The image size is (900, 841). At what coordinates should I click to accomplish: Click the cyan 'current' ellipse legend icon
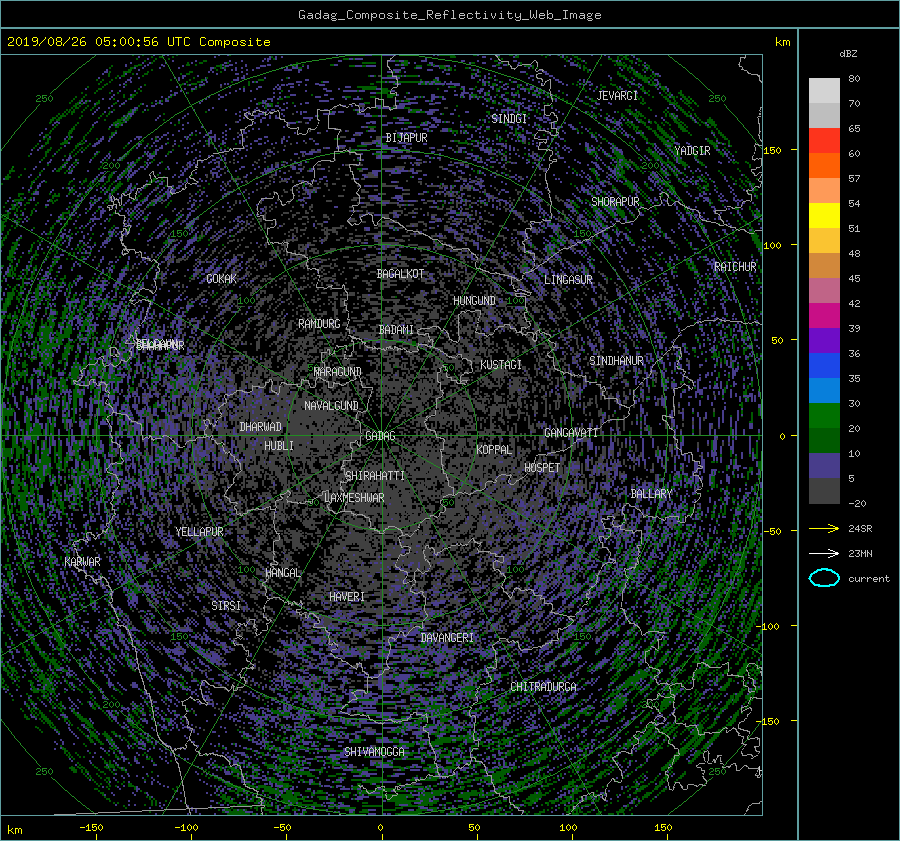(824, 578)
